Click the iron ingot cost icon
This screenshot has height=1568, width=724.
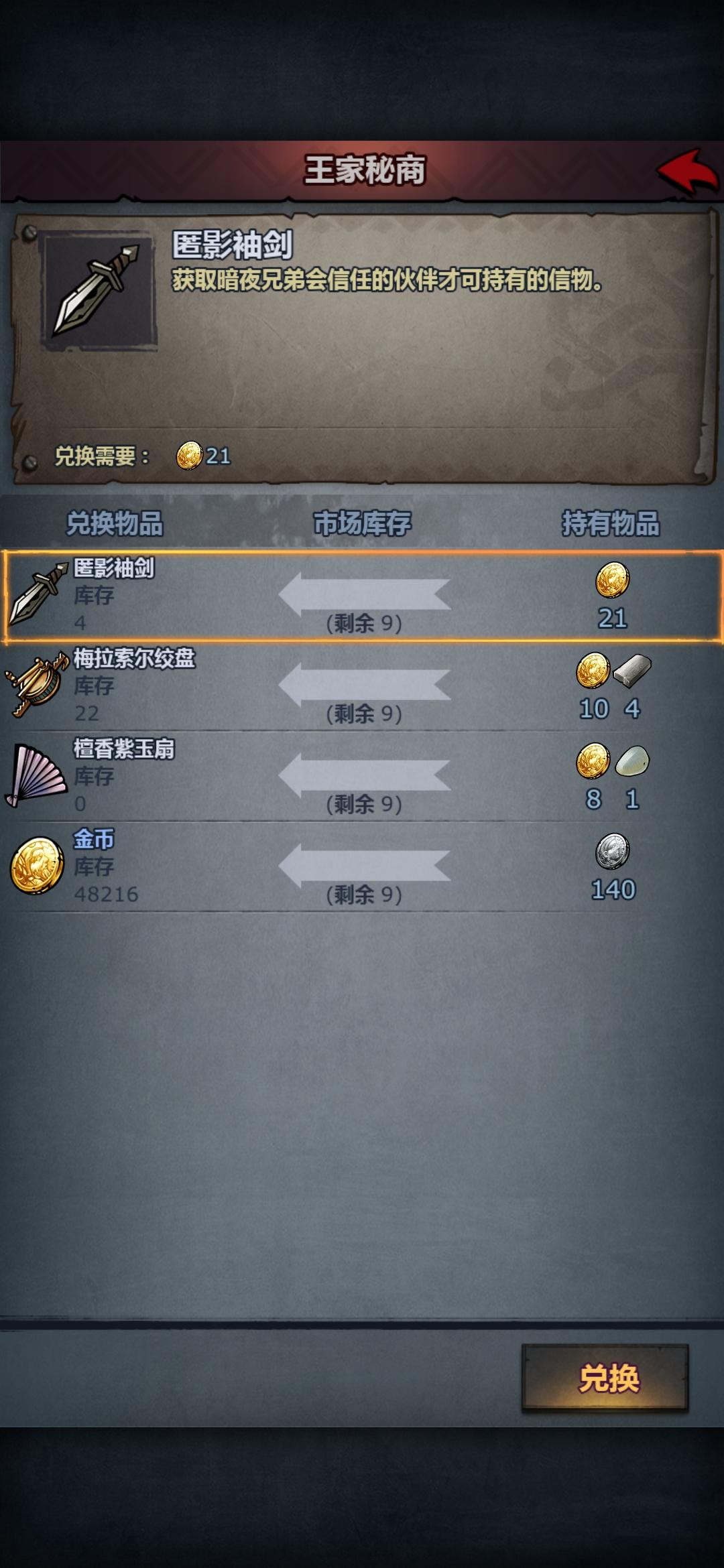click(632, 671)
